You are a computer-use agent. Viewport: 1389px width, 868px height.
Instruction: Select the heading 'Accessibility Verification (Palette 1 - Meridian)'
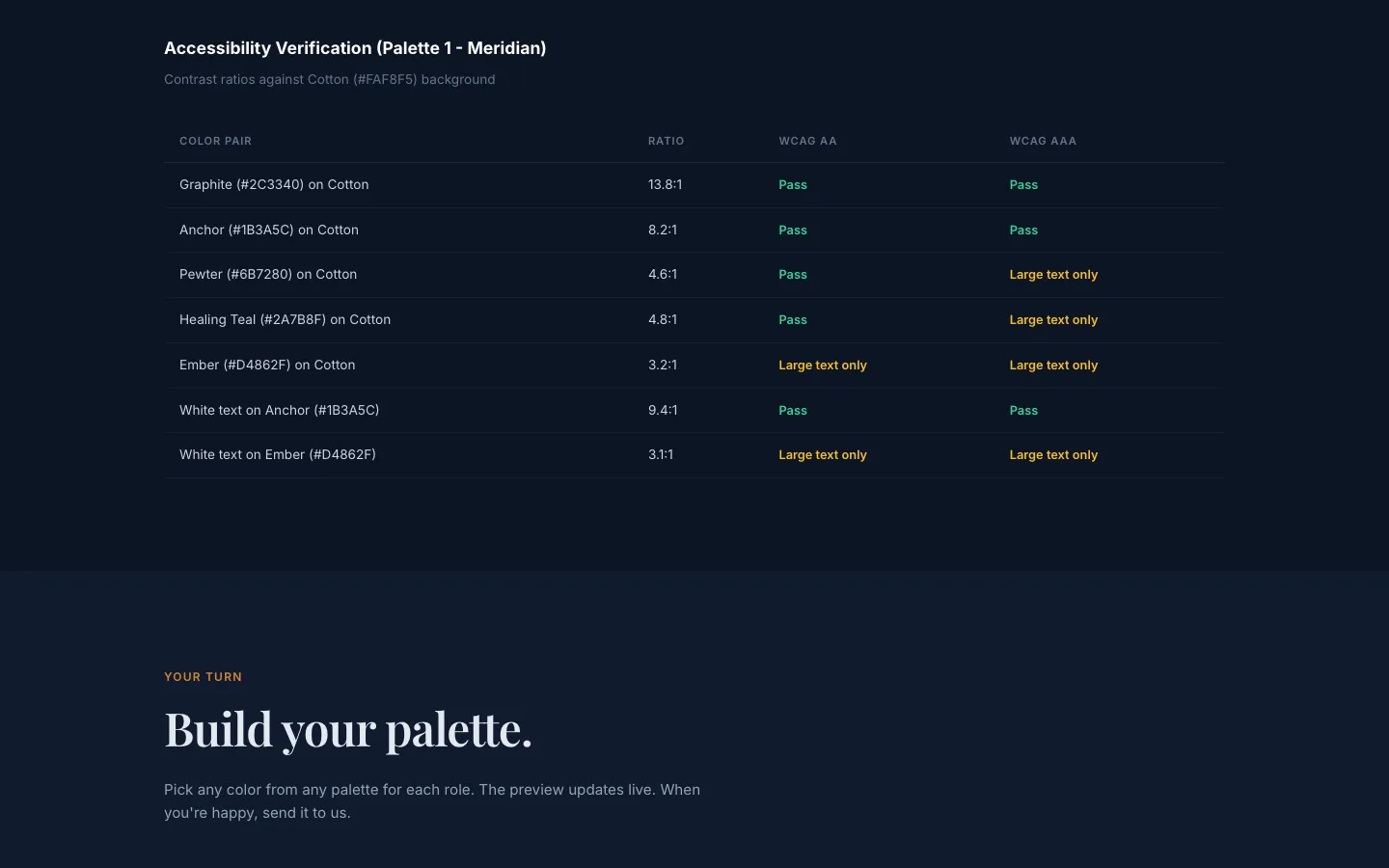point(355,48)
